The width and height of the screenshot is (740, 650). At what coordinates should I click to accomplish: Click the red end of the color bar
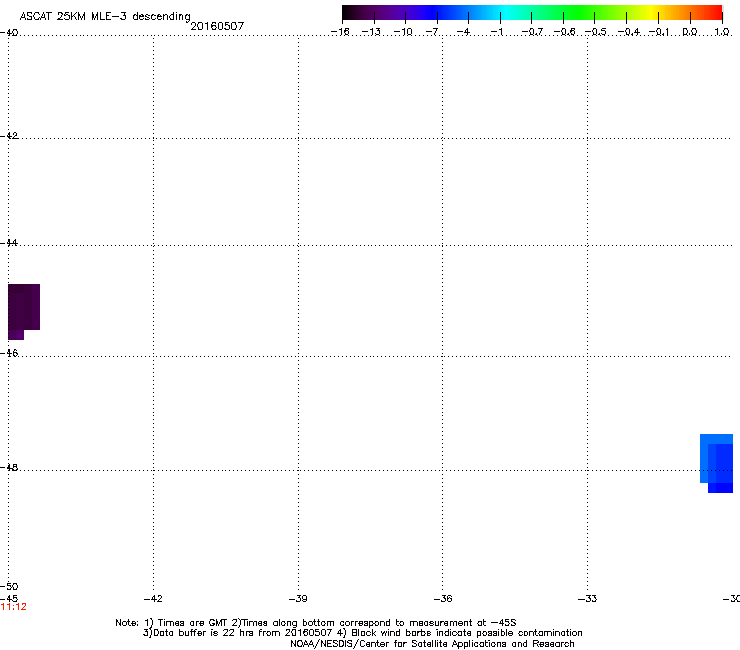715,13
